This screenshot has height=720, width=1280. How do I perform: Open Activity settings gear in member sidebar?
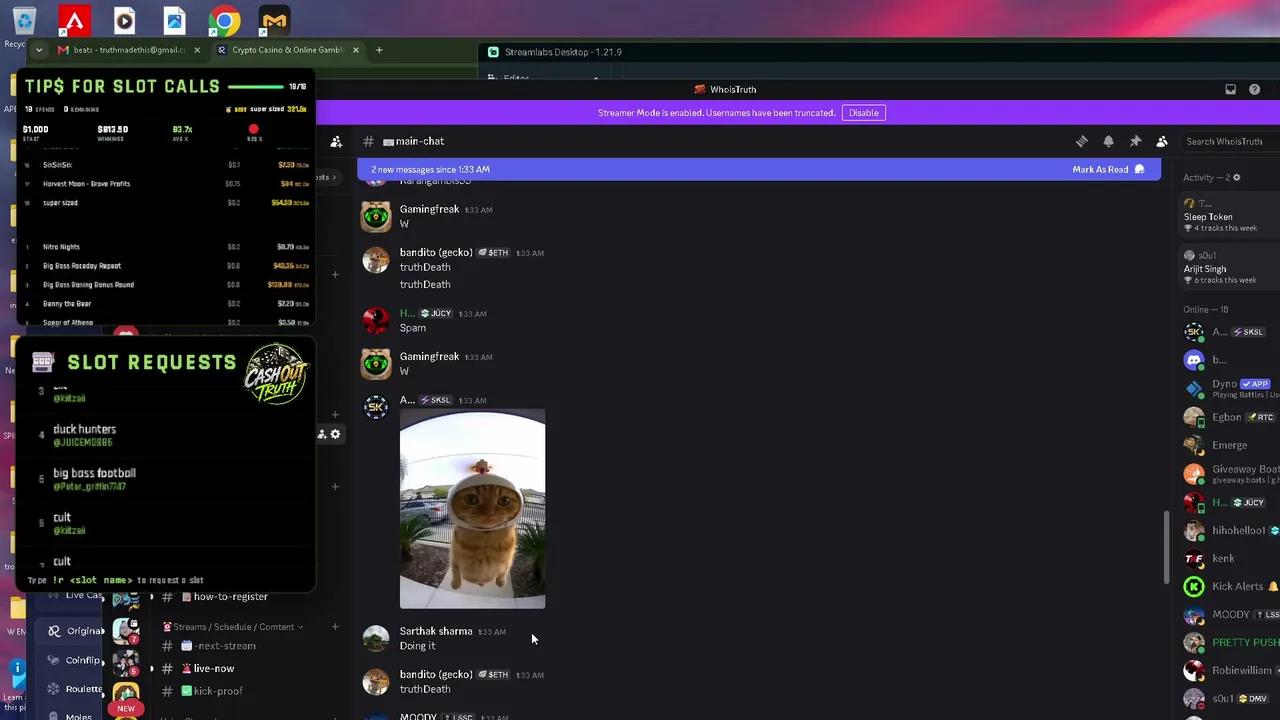1236,177
